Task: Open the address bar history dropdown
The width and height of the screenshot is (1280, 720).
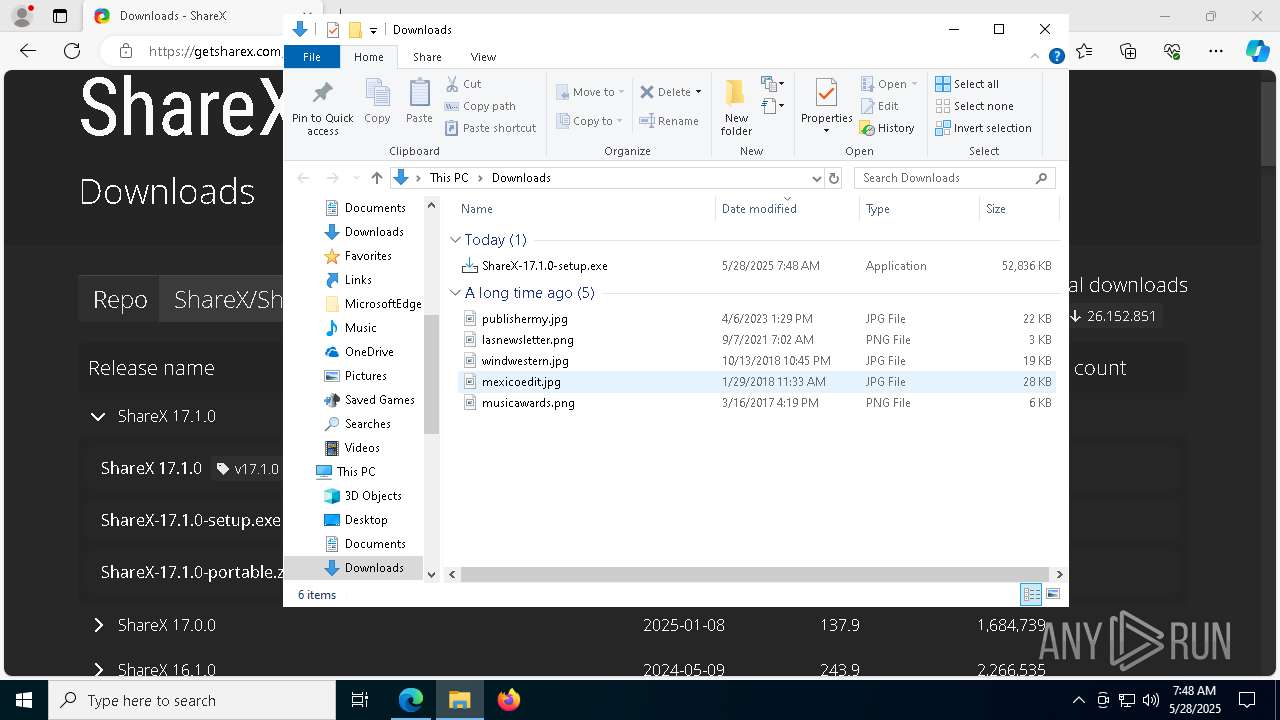Action: [816, 178]
